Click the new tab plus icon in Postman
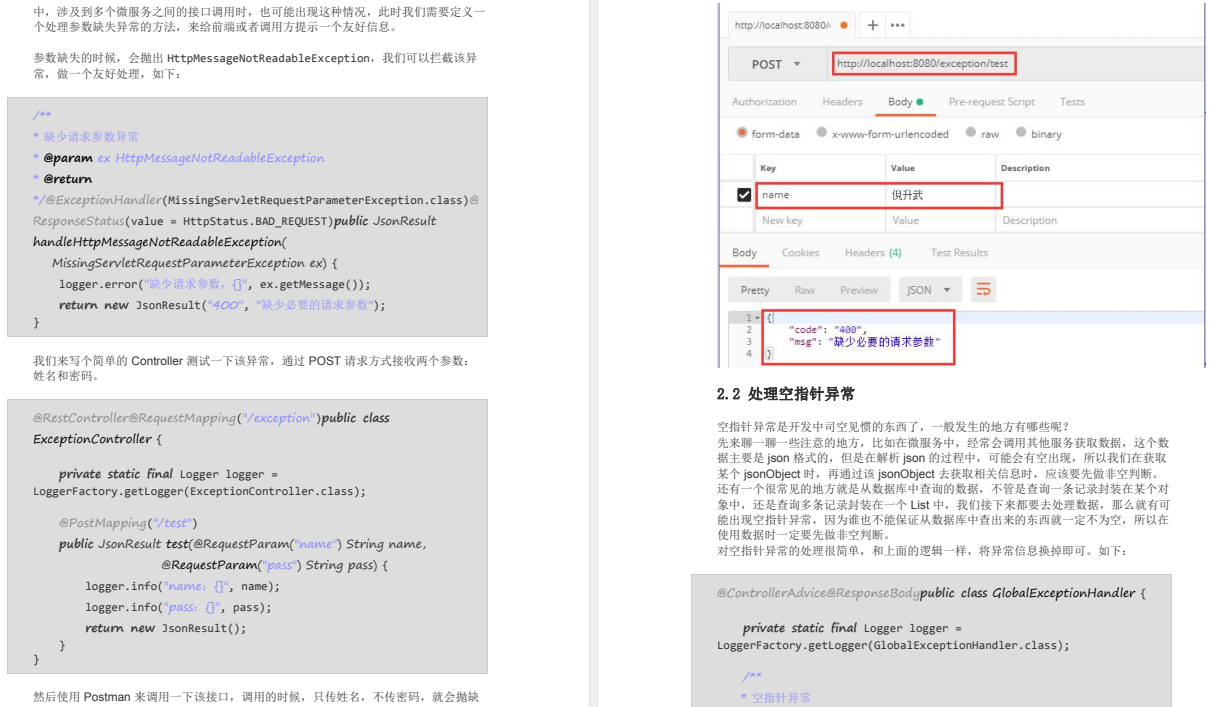 click(873, 25)
